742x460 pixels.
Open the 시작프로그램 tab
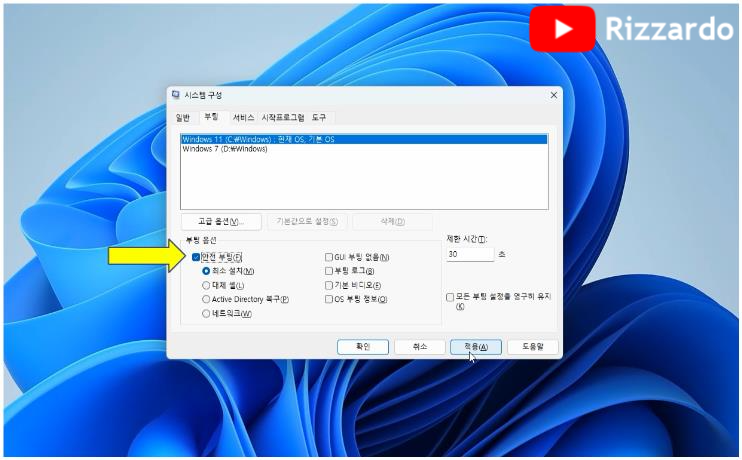283,117
